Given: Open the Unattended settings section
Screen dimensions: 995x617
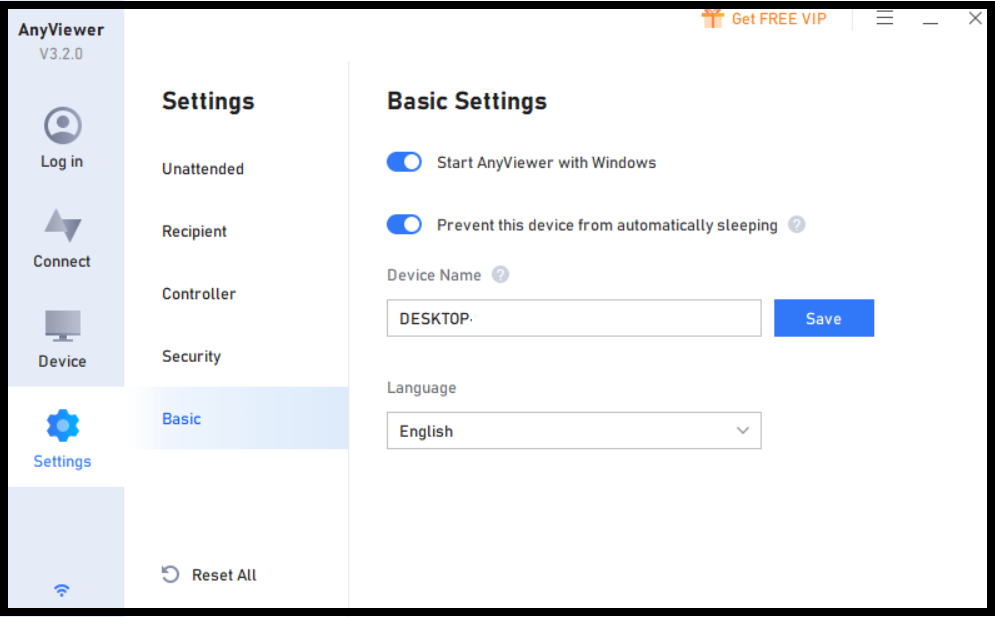Looking at the screenshot, I should tap(203, 169).
